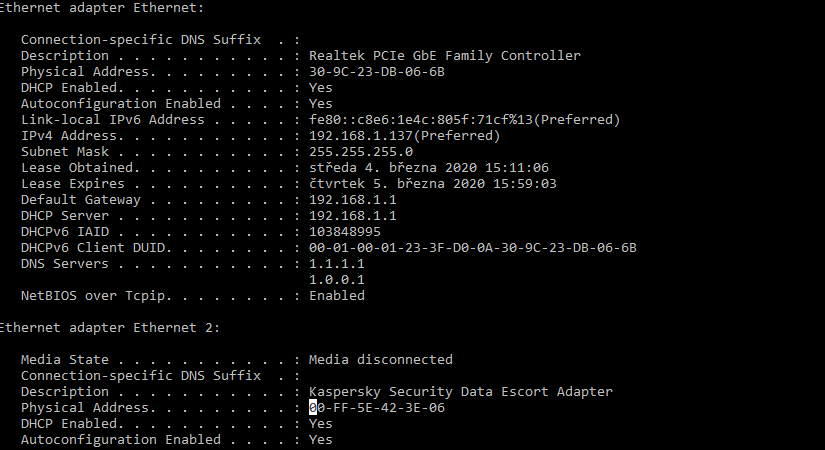Click the Realtek PCIe GbE Family Controller text

[x=444, y=56]
